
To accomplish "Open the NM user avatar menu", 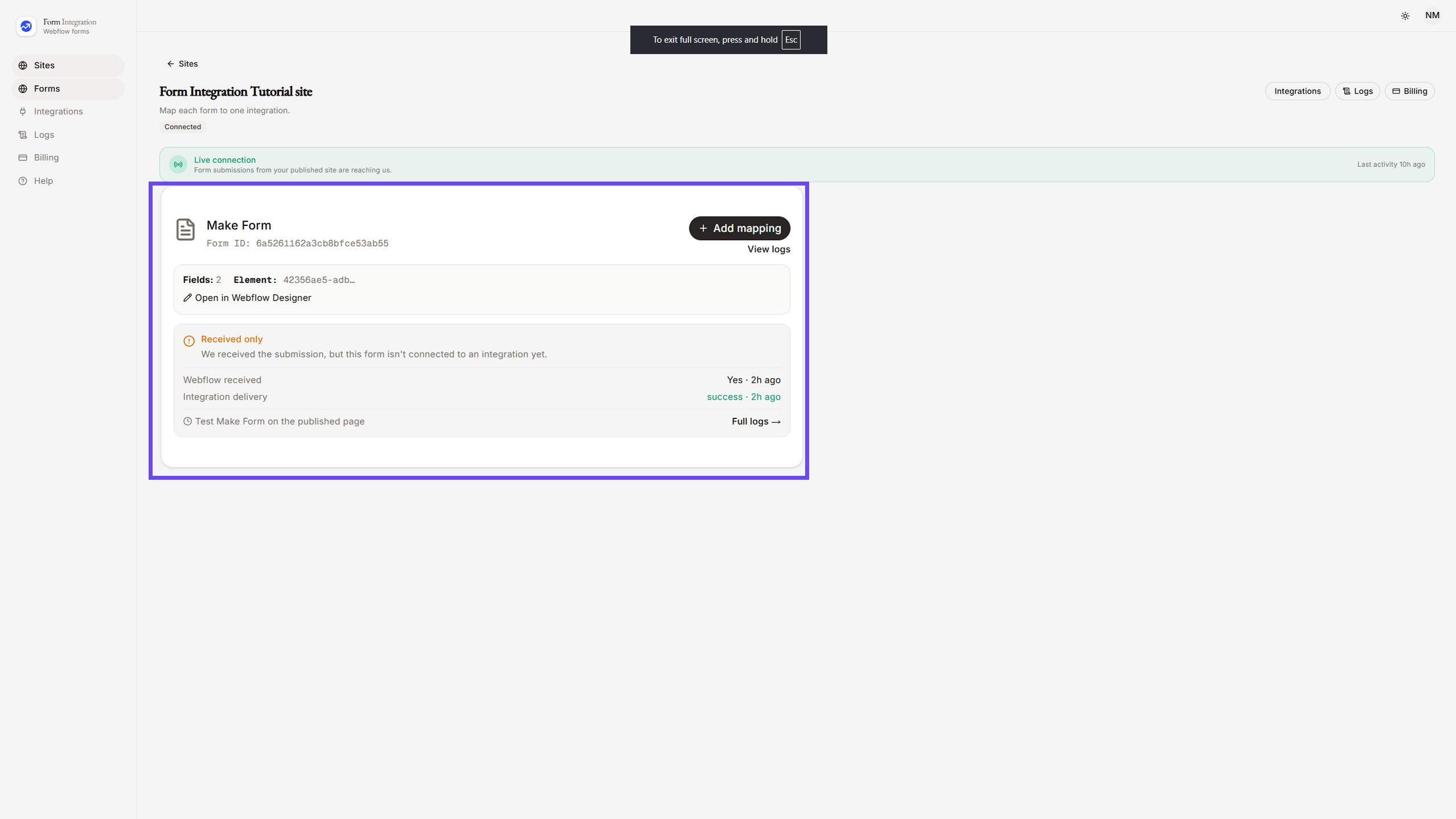I will [x=1432, y=15].
